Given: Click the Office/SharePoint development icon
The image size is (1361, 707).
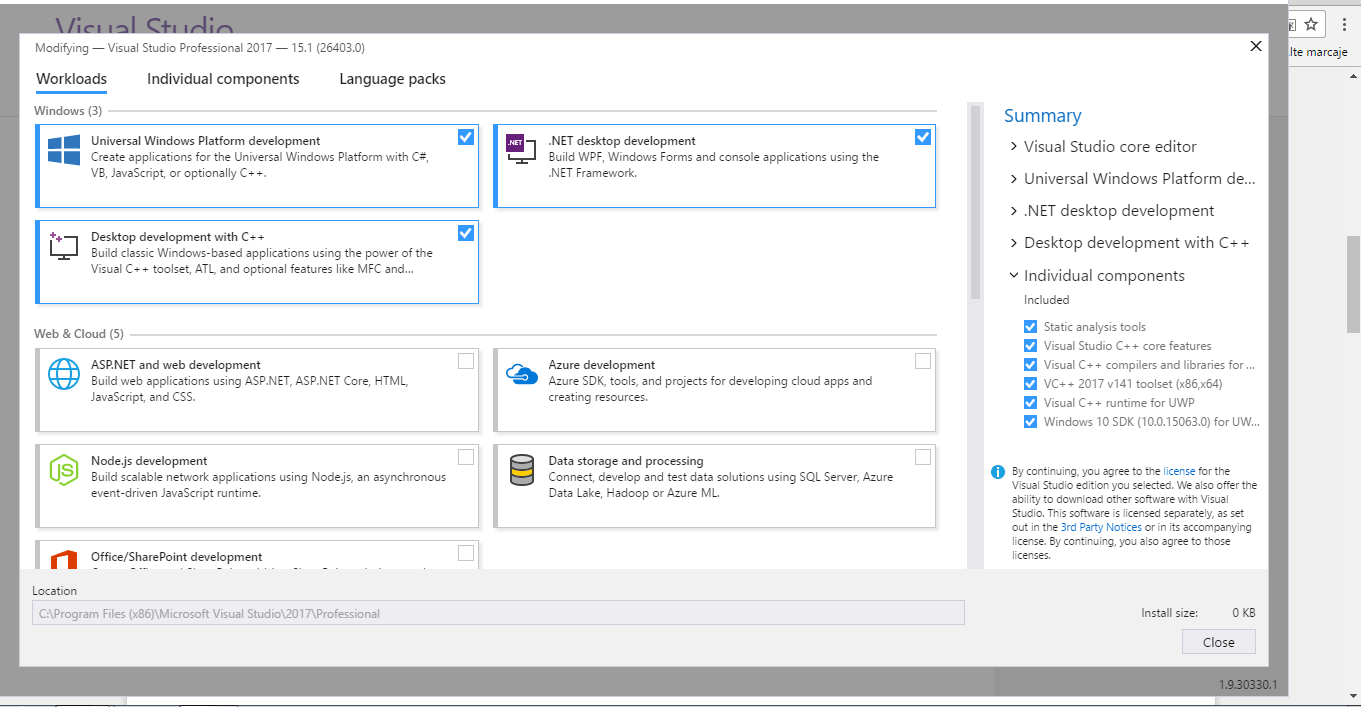Looking at the screenshot, I should (64, 560).
